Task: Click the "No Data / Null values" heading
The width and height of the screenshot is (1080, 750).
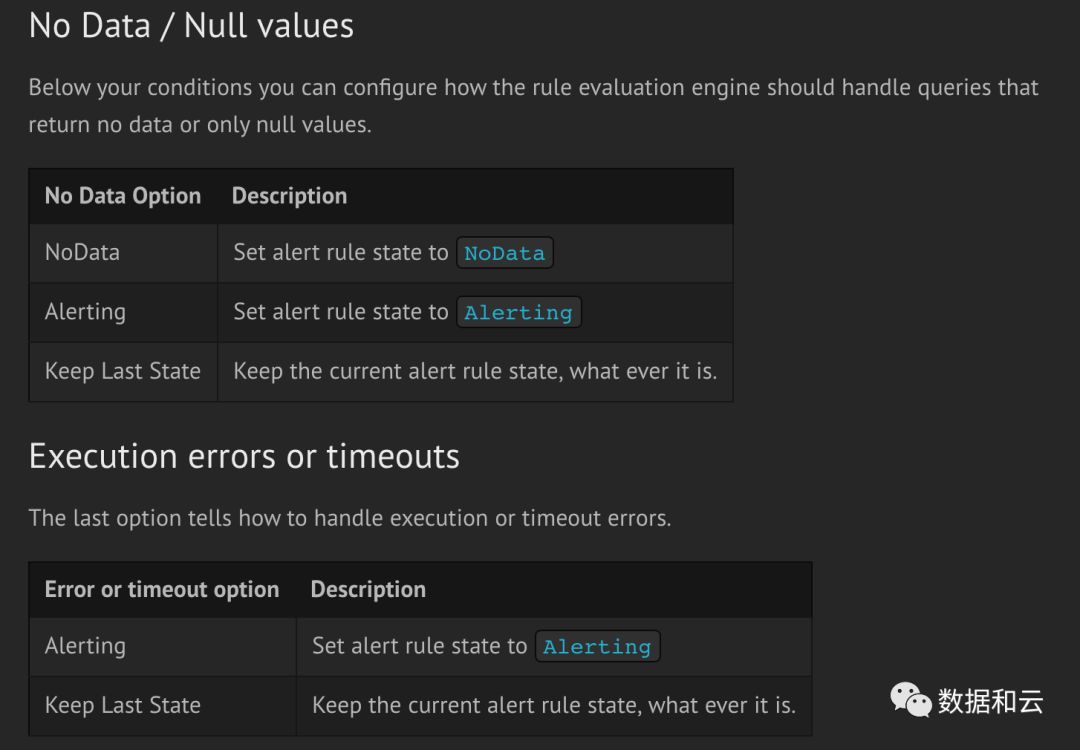Action: coord(191,26)
